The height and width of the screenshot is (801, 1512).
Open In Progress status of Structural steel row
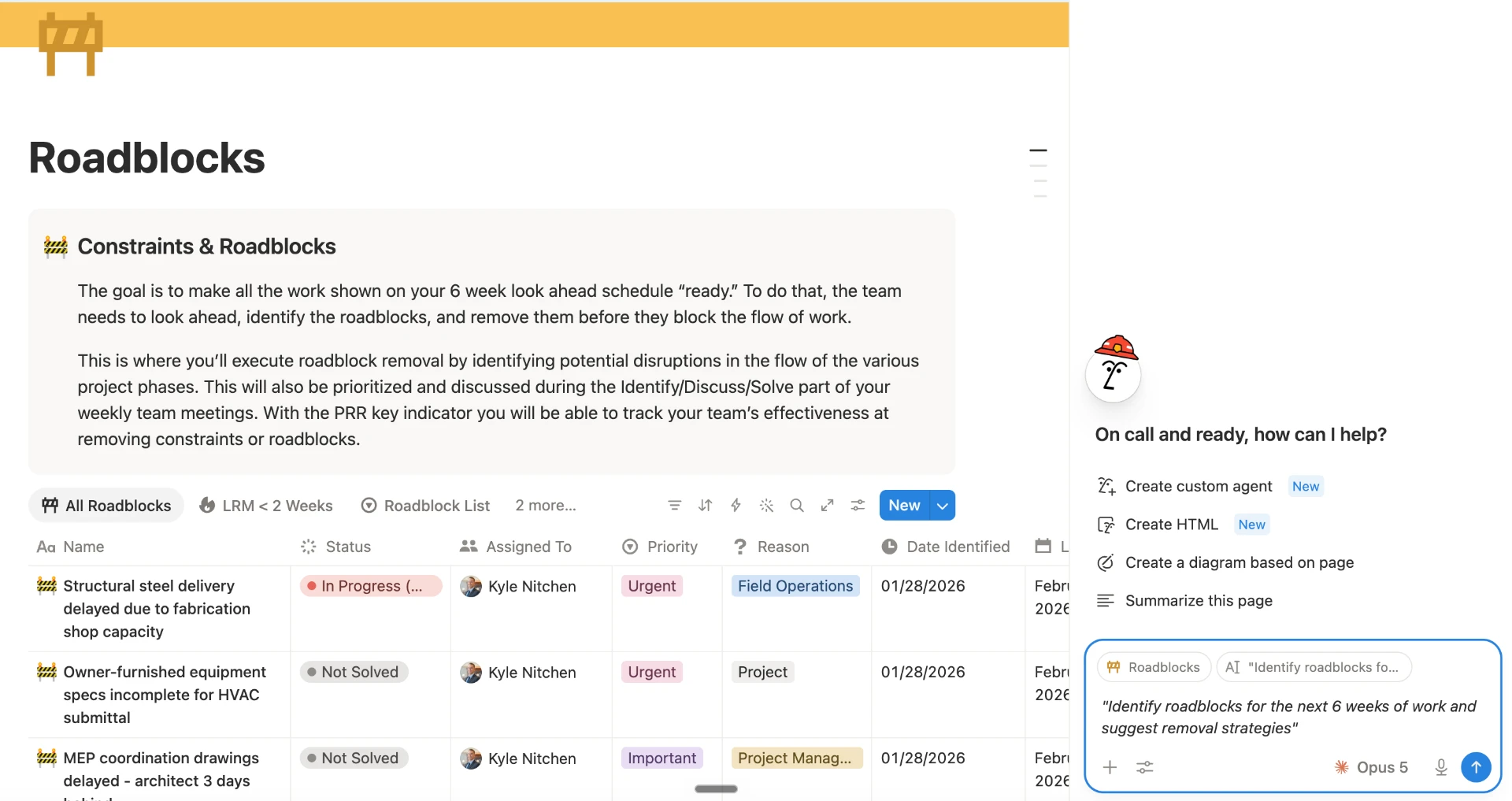[371, 586]
